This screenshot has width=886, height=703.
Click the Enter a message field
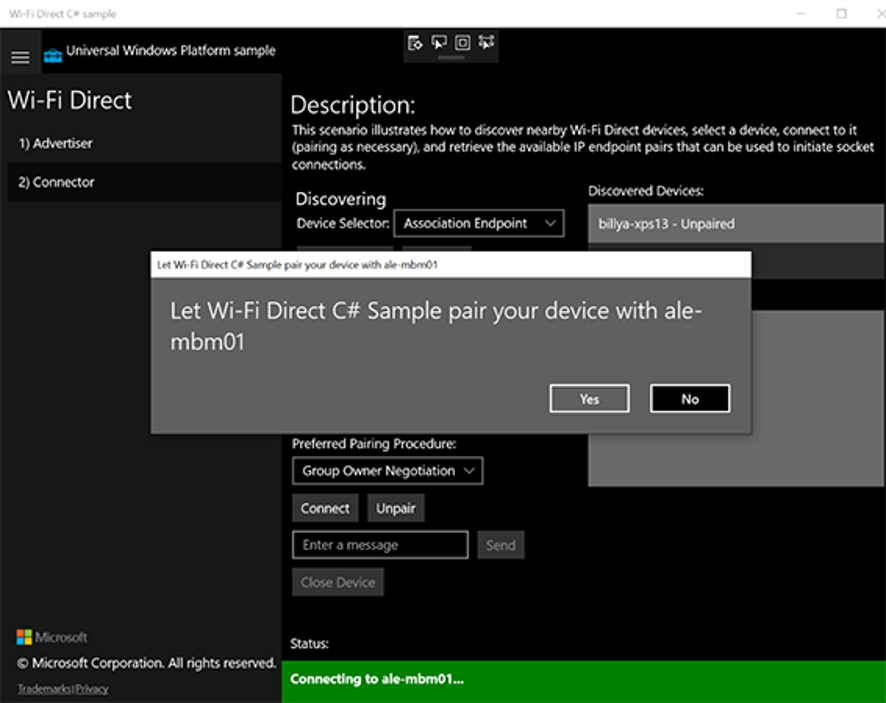tap(380, 545)
